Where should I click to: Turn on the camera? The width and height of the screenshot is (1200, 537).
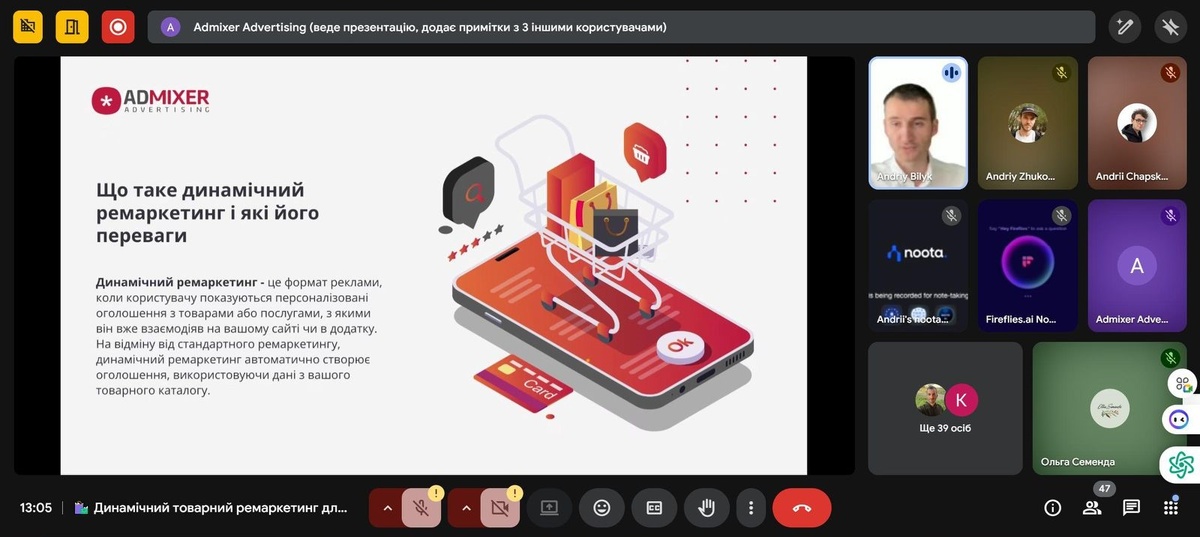(500, 508)
